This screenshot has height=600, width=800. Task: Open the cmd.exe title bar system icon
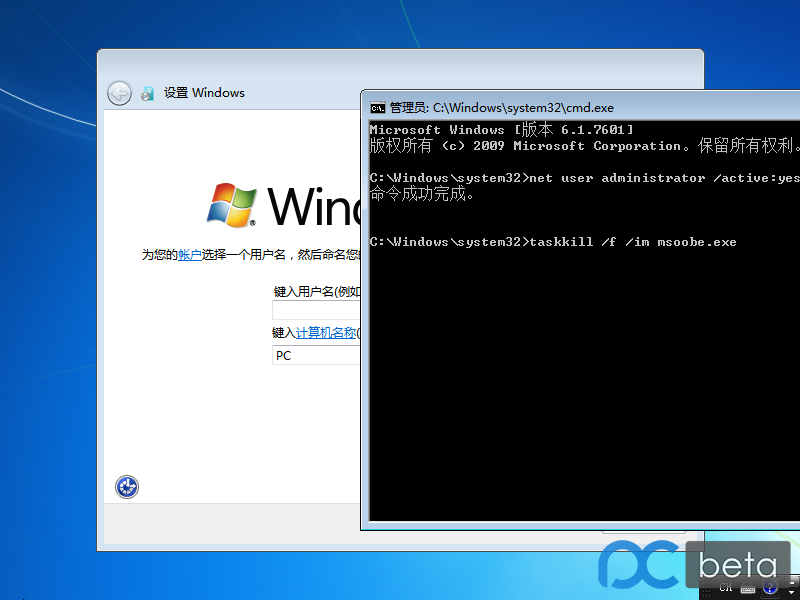[378, 107]
